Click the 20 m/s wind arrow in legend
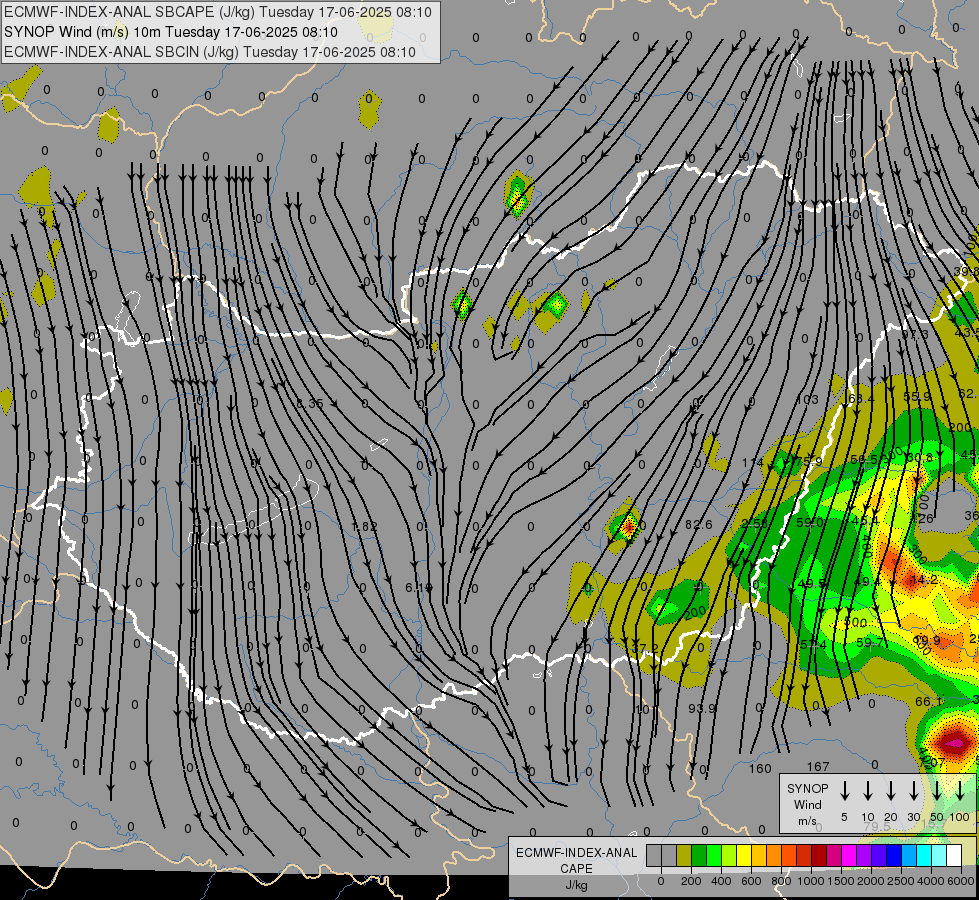Viewport: 979px width, 900px height. tap(890, 790)
